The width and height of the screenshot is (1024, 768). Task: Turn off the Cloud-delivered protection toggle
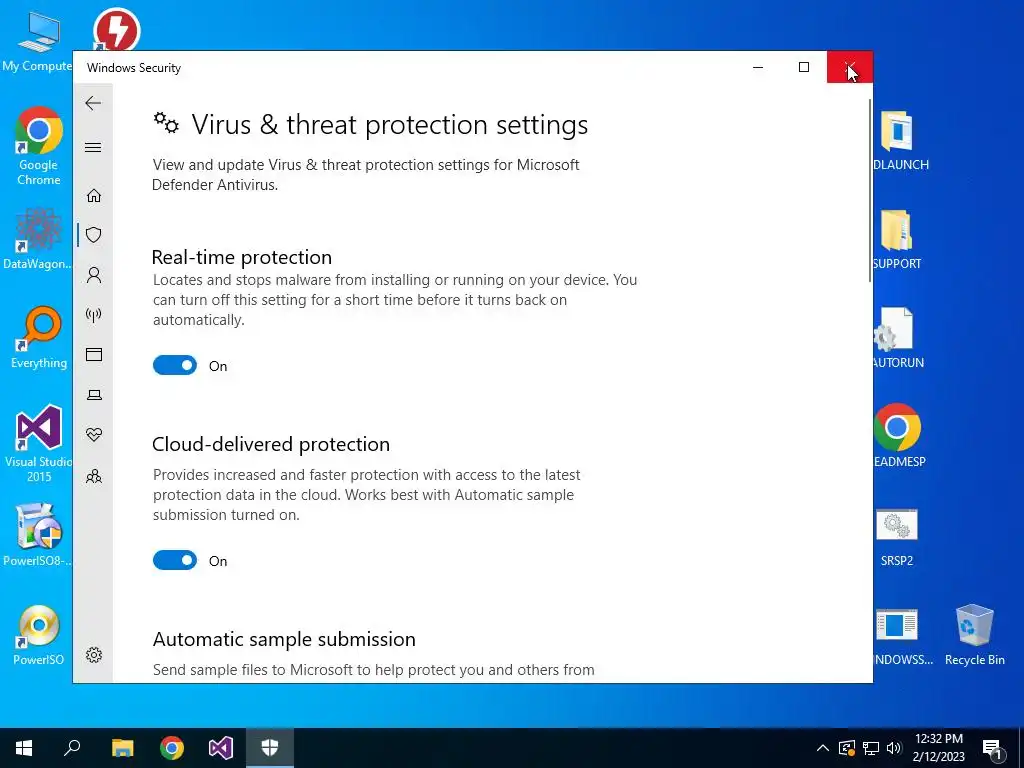click(174, 560)
